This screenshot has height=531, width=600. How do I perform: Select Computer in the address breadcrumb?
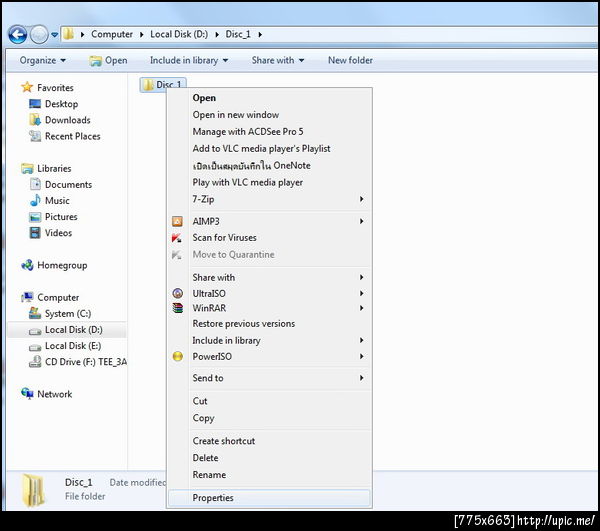click(x=112, y=34)
